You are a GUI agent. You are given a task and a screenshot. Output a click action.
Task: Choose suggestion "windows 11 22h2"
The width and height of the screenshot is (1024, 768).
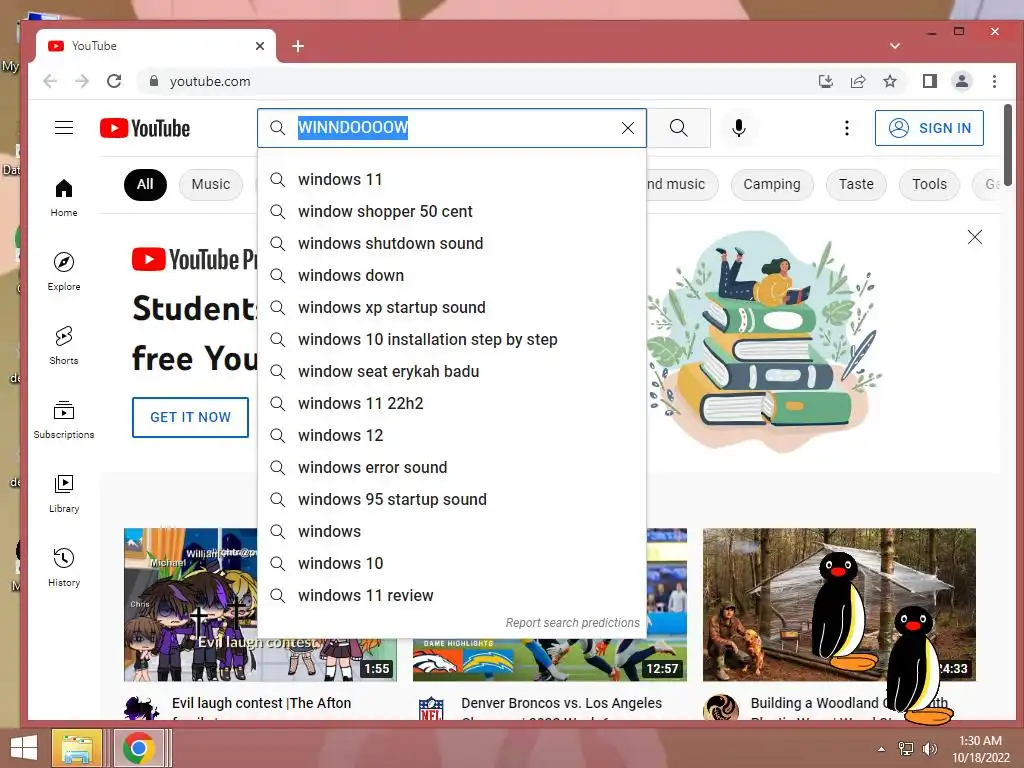point(452,404)
